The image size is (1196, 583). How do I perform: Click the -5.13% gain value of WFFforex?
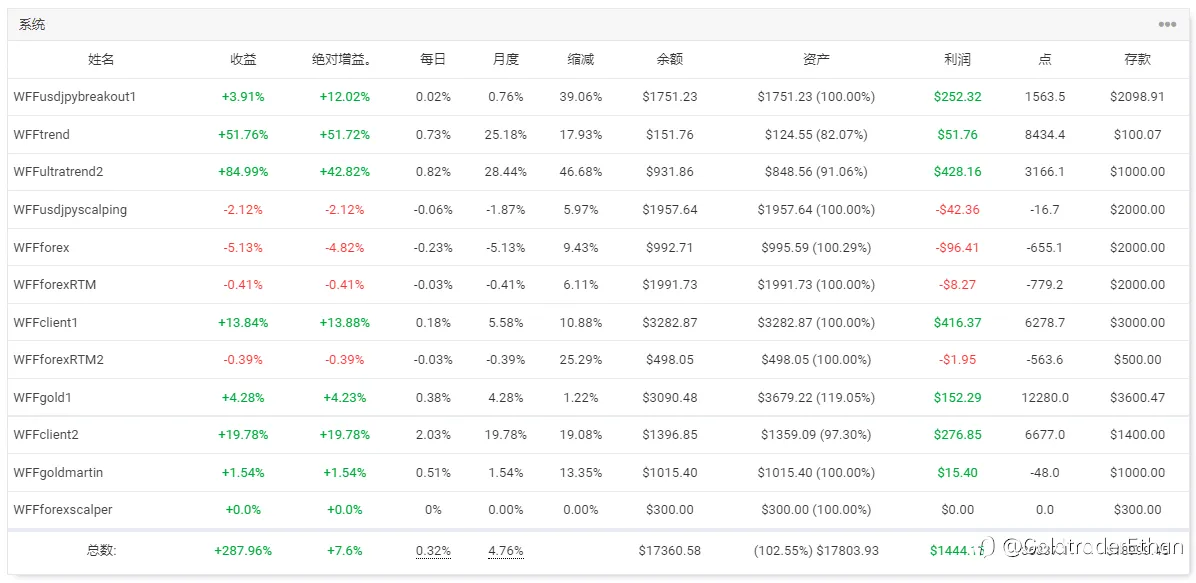point(243,247)
